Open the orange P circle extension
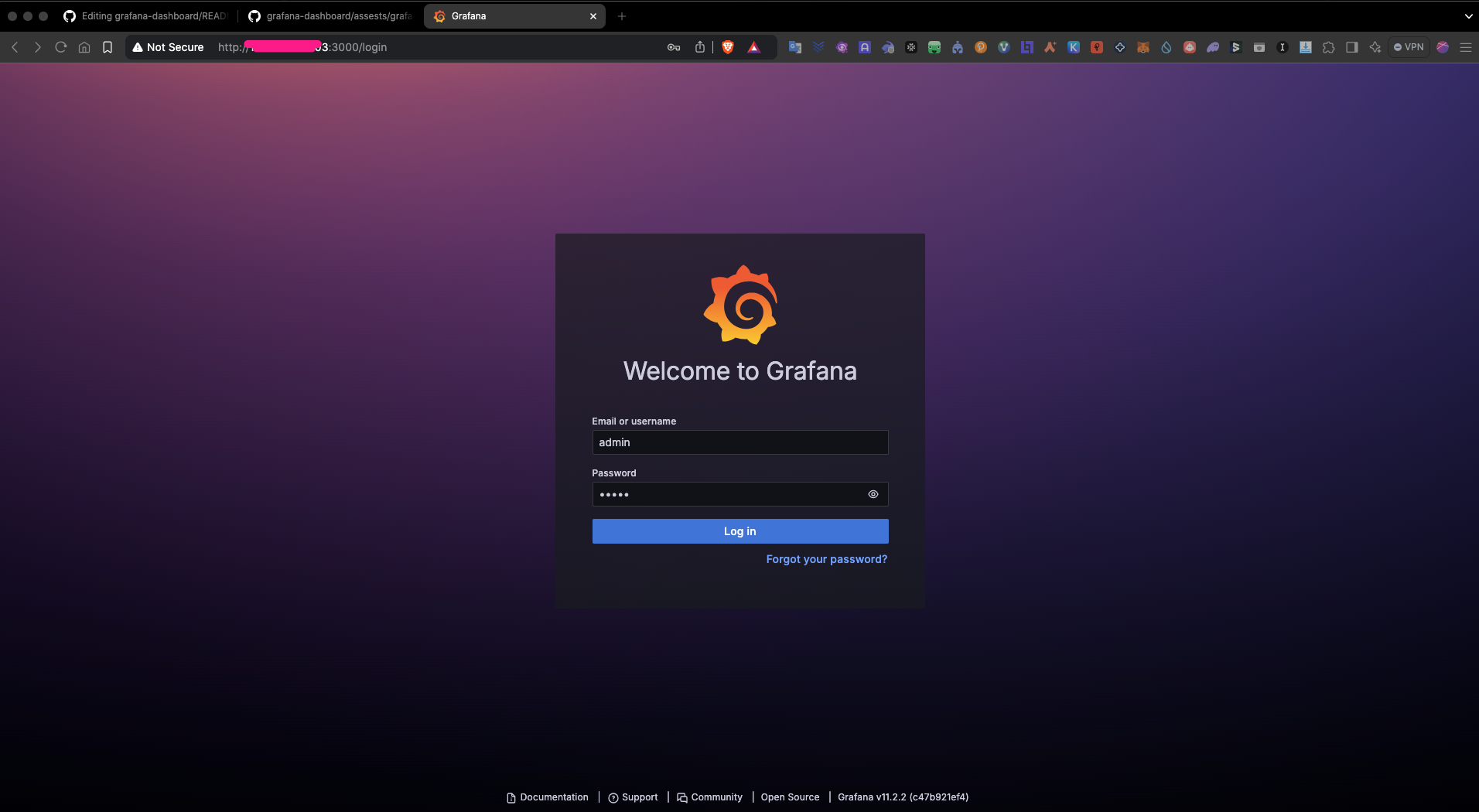Image resolution: width=1479 pixels, height=812 pixels. (981, 47)
